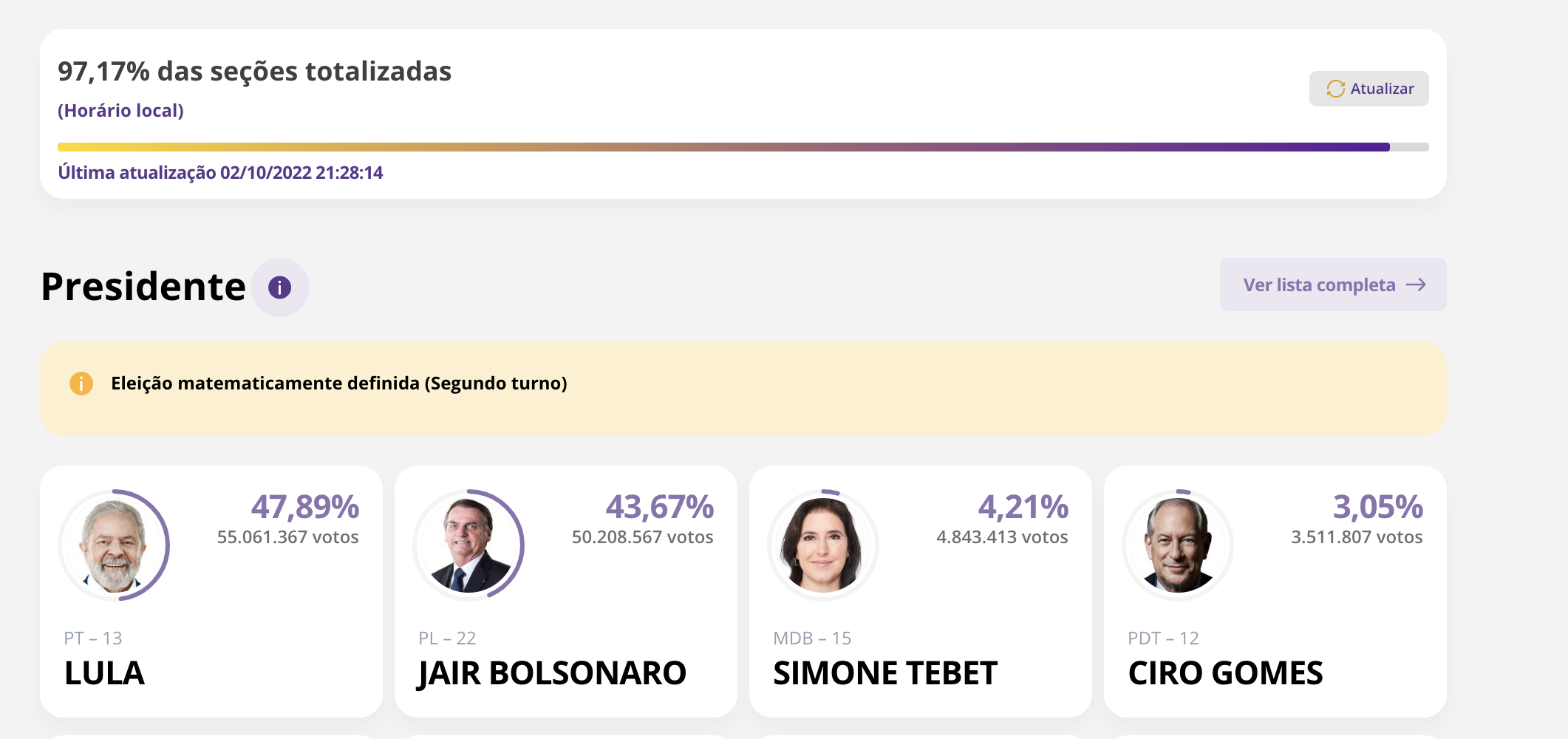The image size is (1568, 739).
Task: Click Lula's candidate photo
Action: (114, 545)
